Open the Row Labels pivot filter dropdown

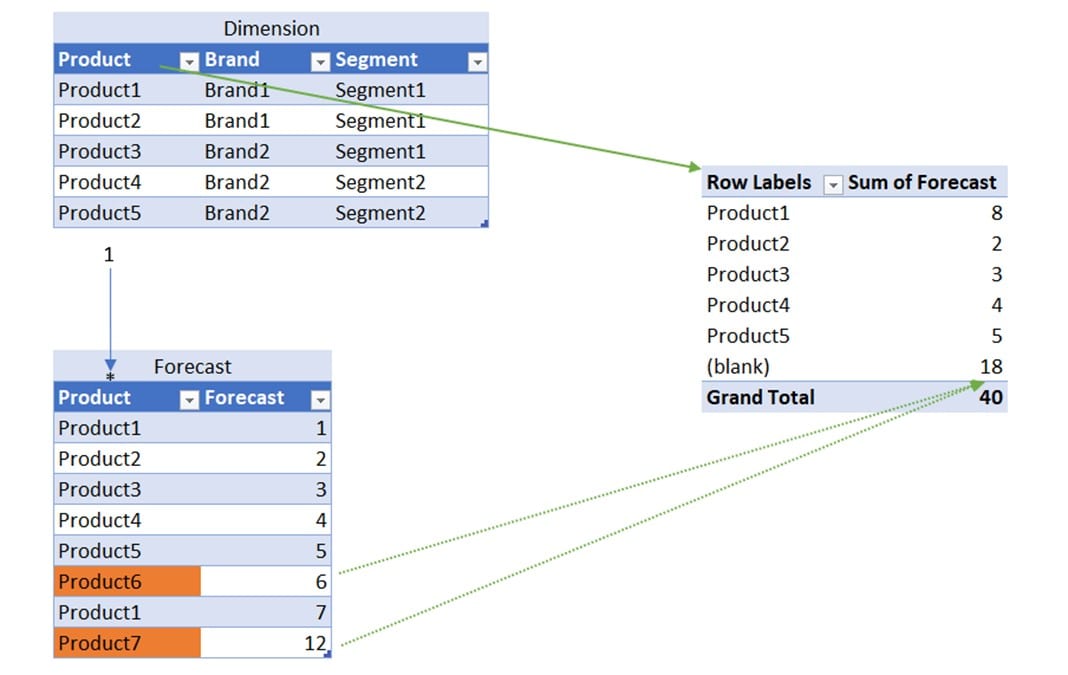pyautogui.click(x=833, y=185)
